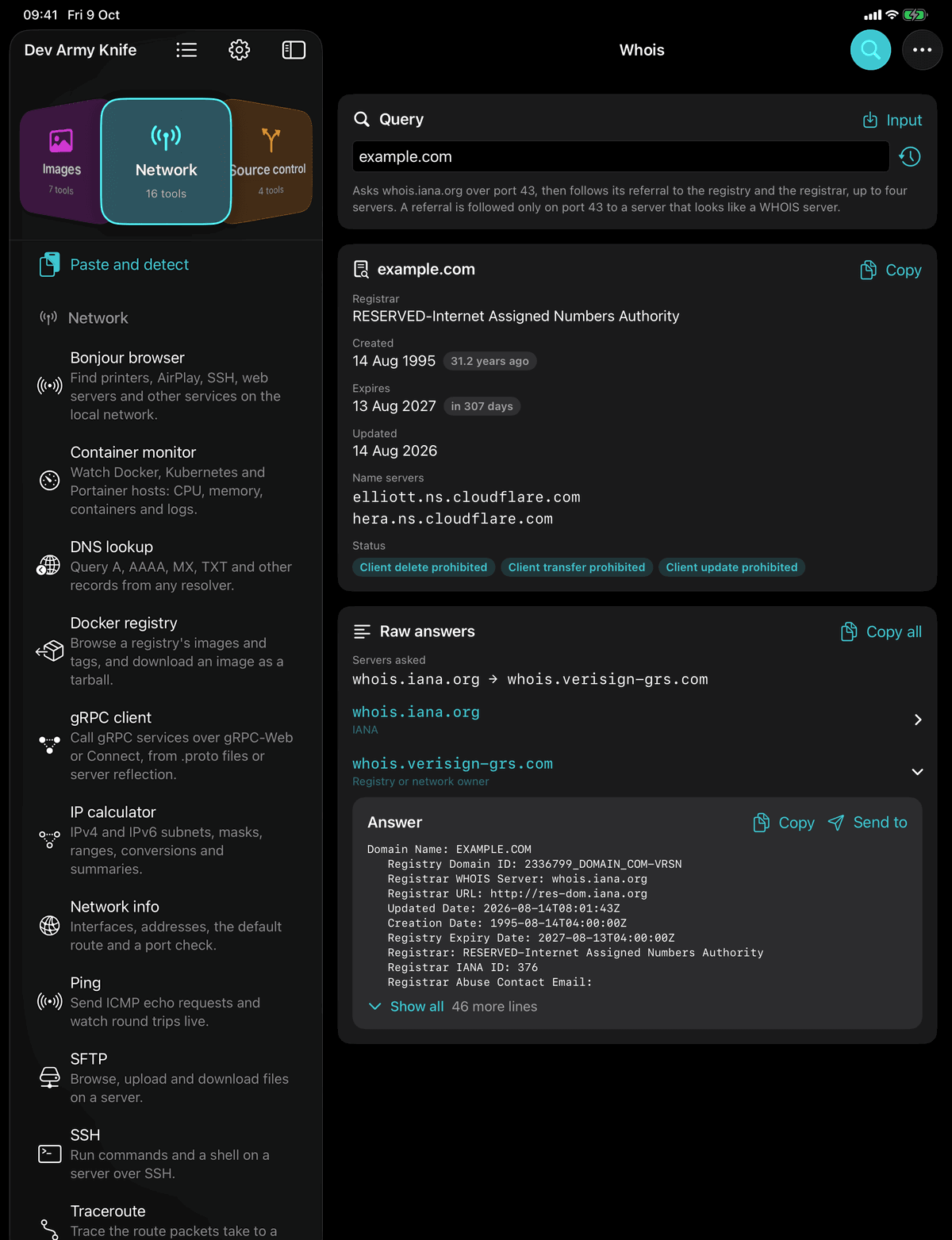Click the Client transfer prohibited status tag
The image size is (952, 1240).
pos(577,567)
